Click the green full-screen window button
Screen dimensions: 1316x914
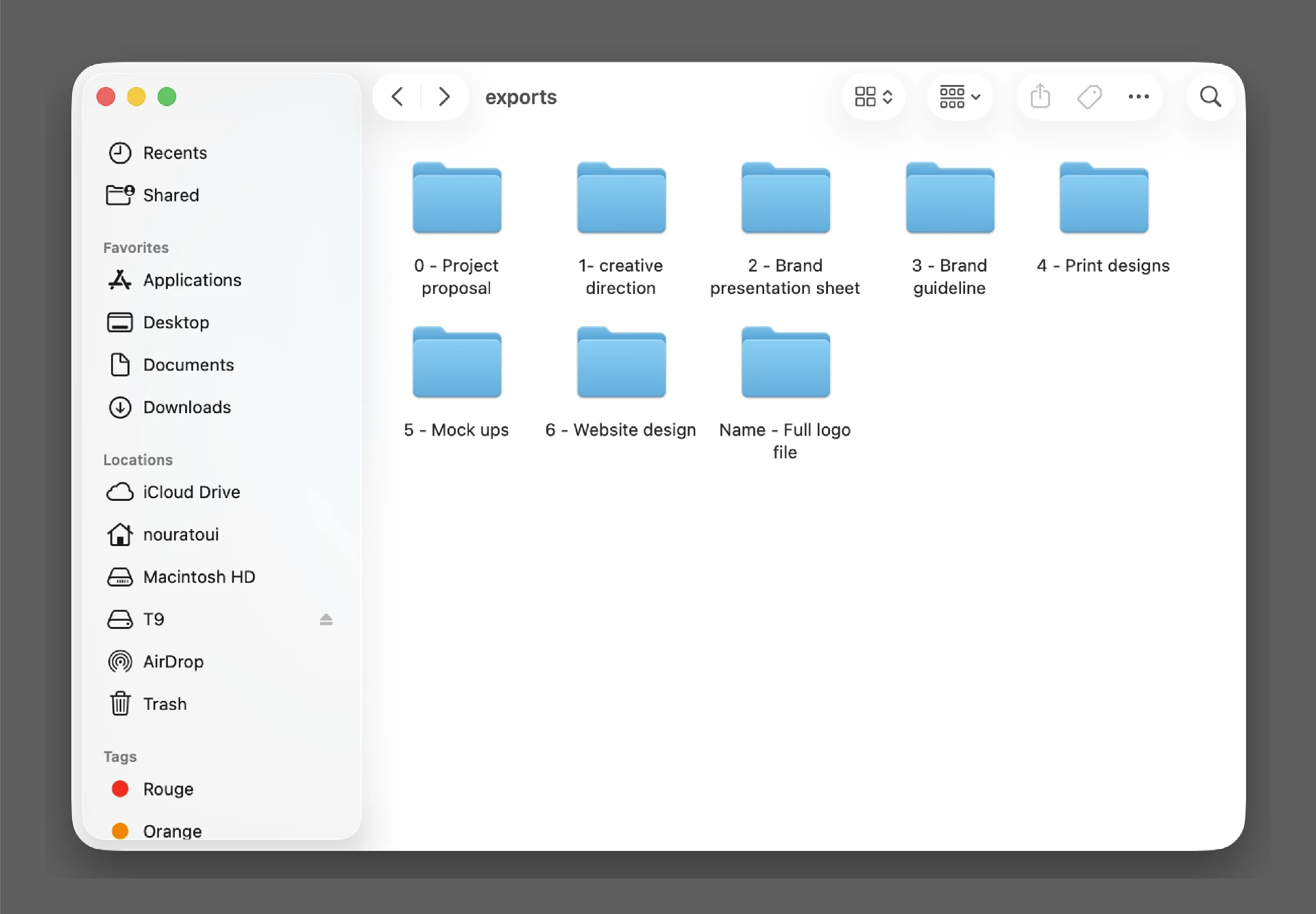coord(167,97)
